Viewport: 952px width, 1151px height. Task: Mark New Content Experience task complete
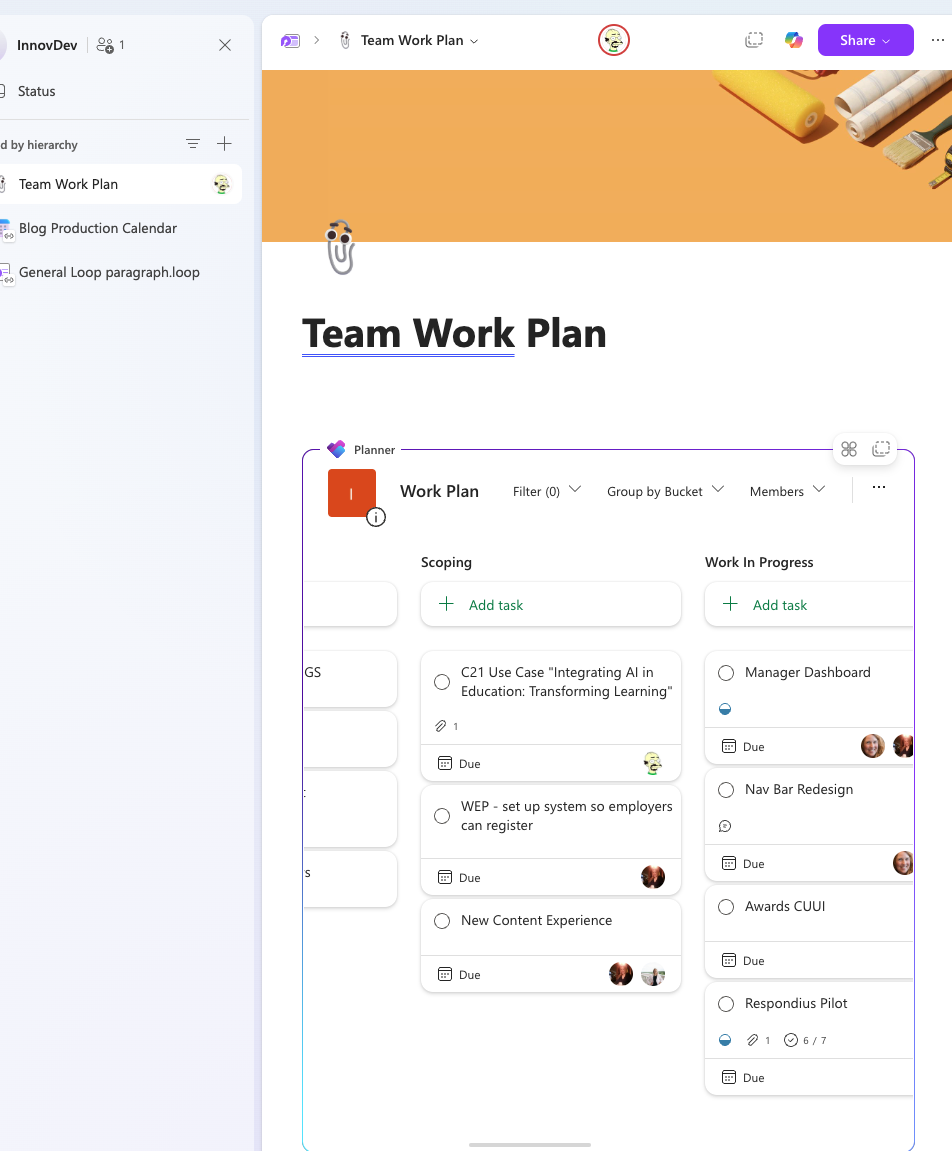click(x=442, y=921)
